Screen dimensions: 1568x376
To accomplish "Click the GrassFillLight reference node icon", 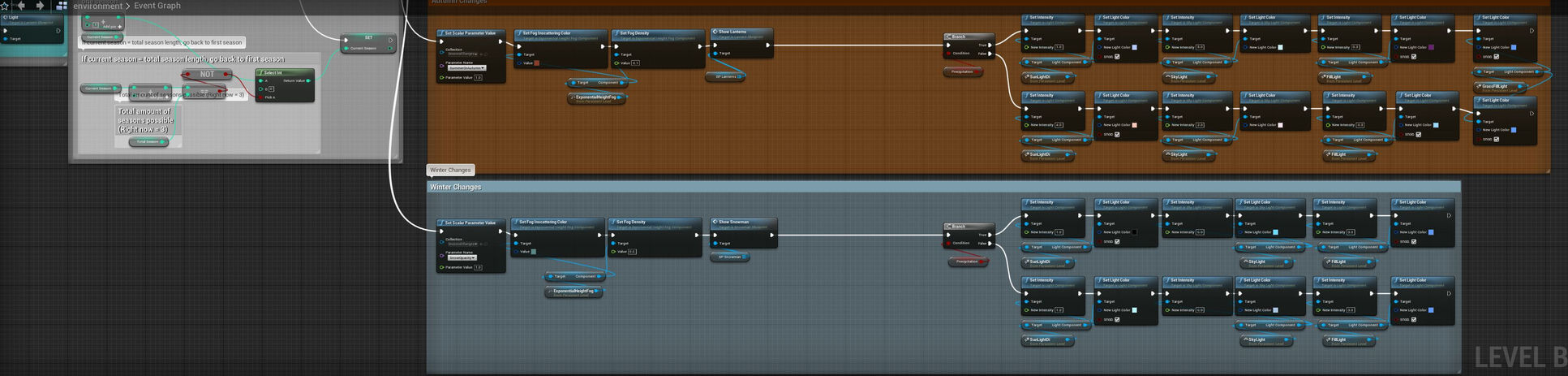I will (1480, 85).
